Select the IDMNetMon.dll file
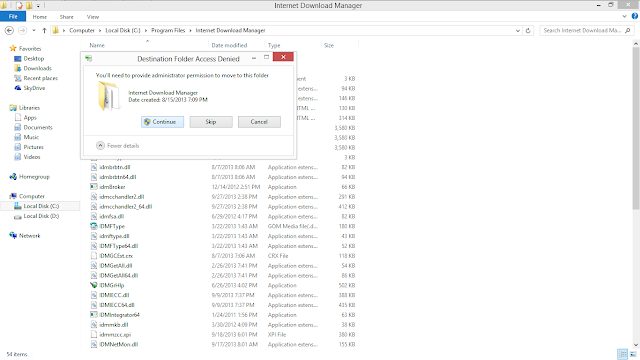Screen dimensions: 640x360 coord(118,344)
